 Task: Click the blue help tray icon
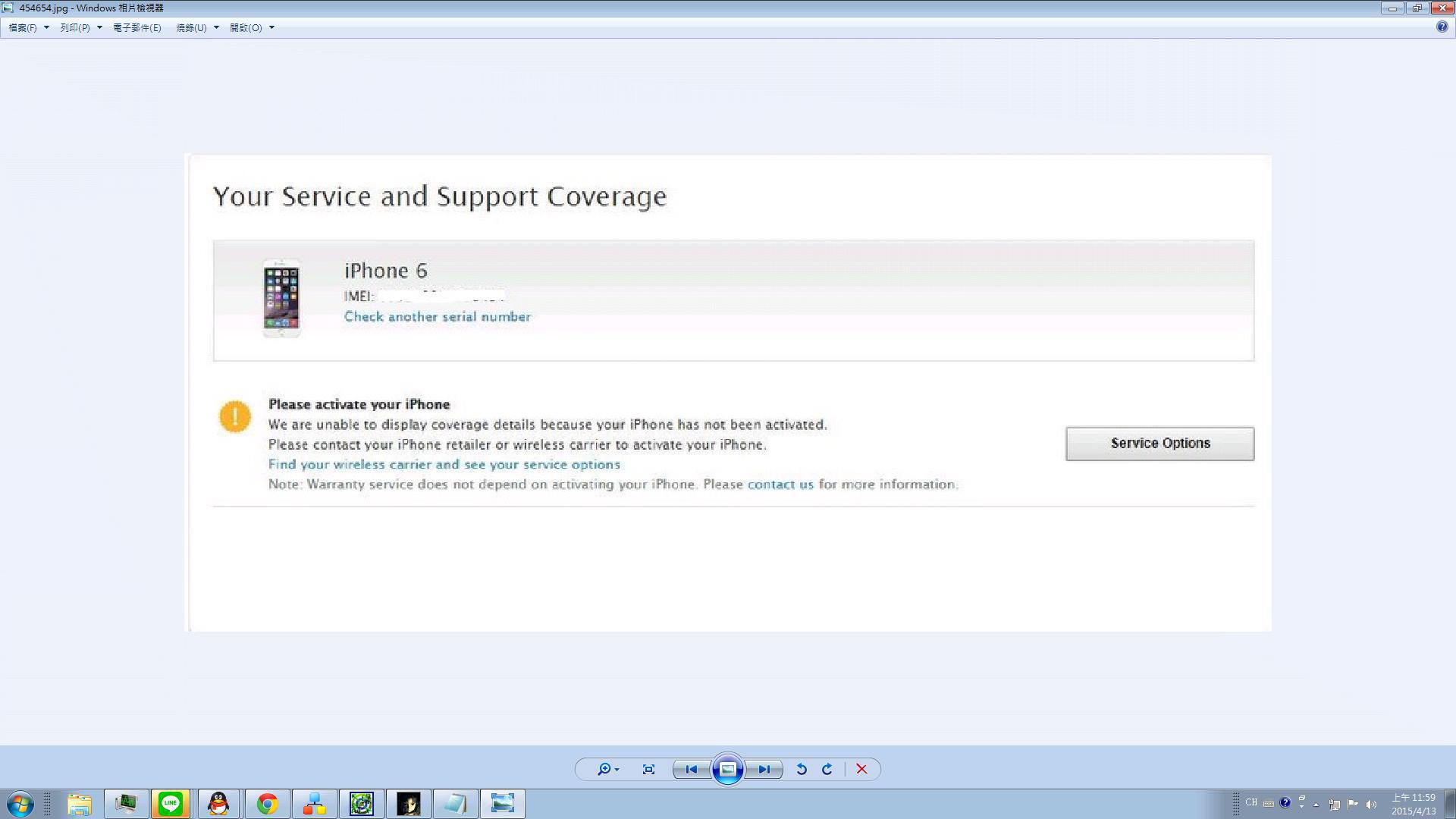point(1285,802)
